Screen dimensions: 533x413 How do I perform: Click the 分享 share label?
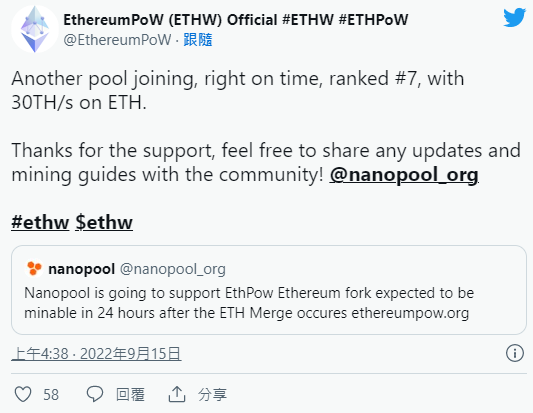[x=212, y=395]
